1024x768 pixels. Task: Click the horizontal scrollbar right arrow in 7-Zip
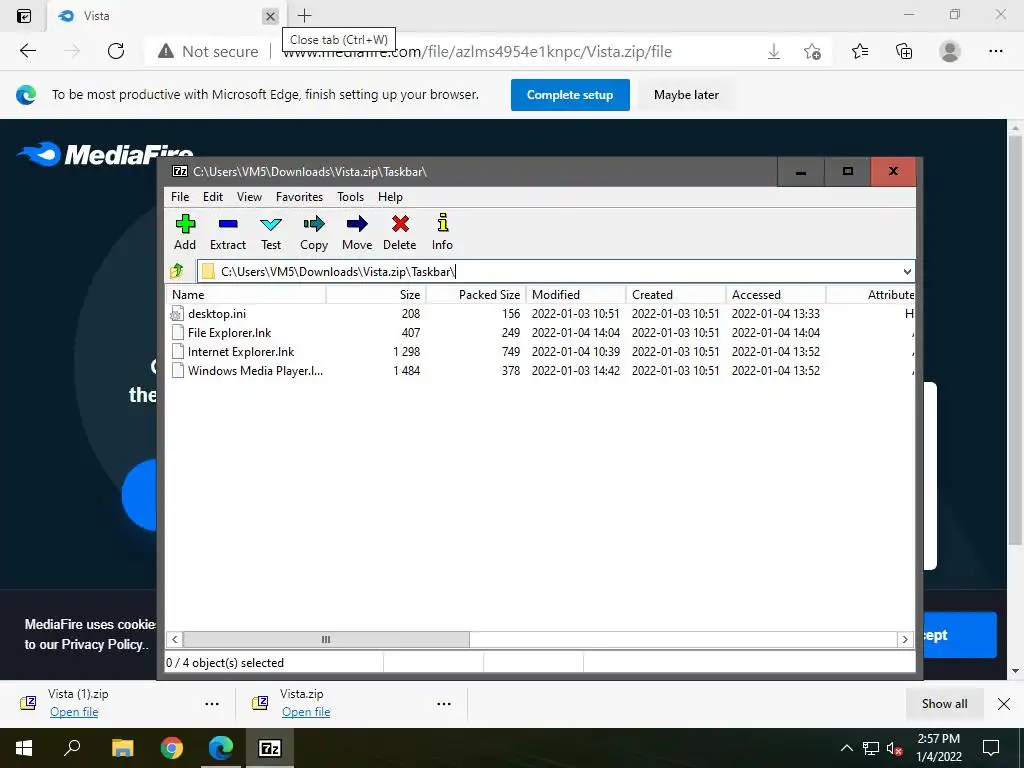point(905,639)
